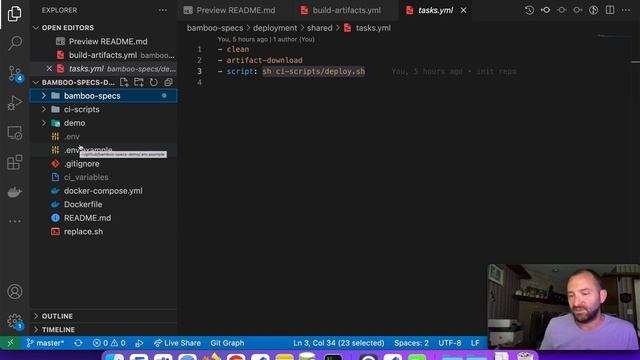Open editor more actions menu
This screenshot has width=640, height=360.
coord(626,10)
